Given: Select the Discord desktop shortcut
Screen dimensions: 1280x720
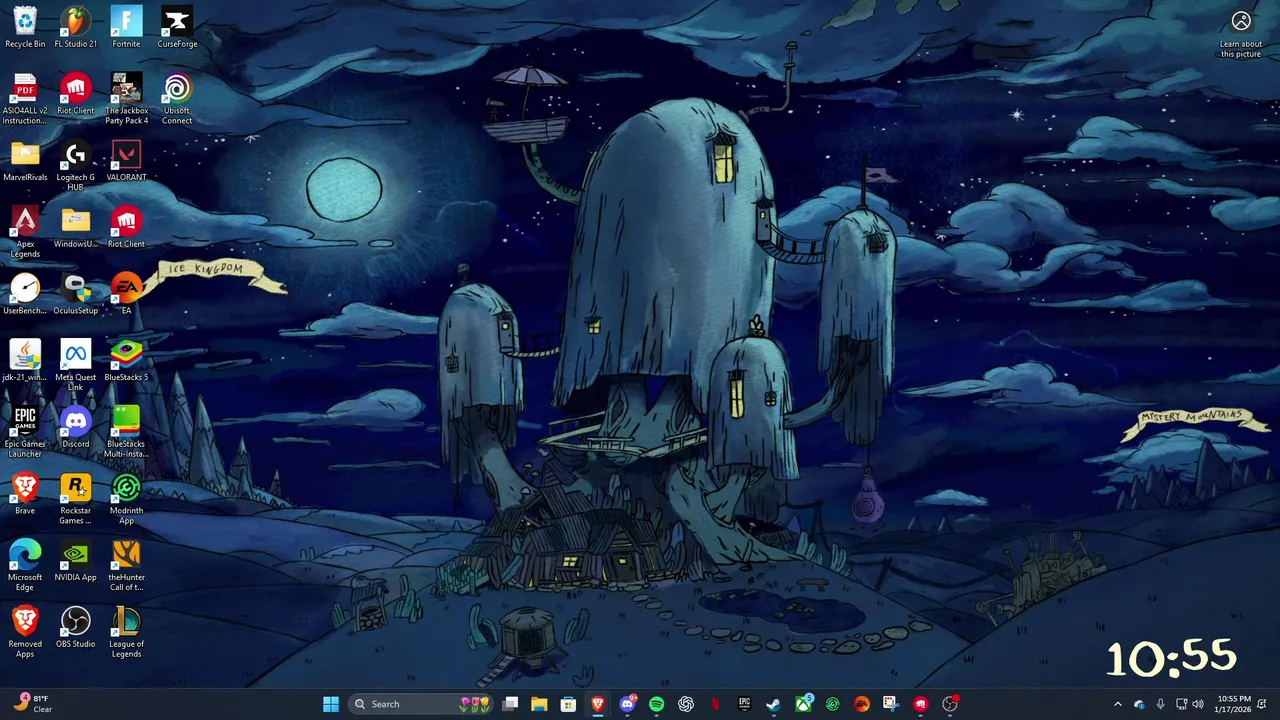Looking at the screenshot, I should [76, 428].
